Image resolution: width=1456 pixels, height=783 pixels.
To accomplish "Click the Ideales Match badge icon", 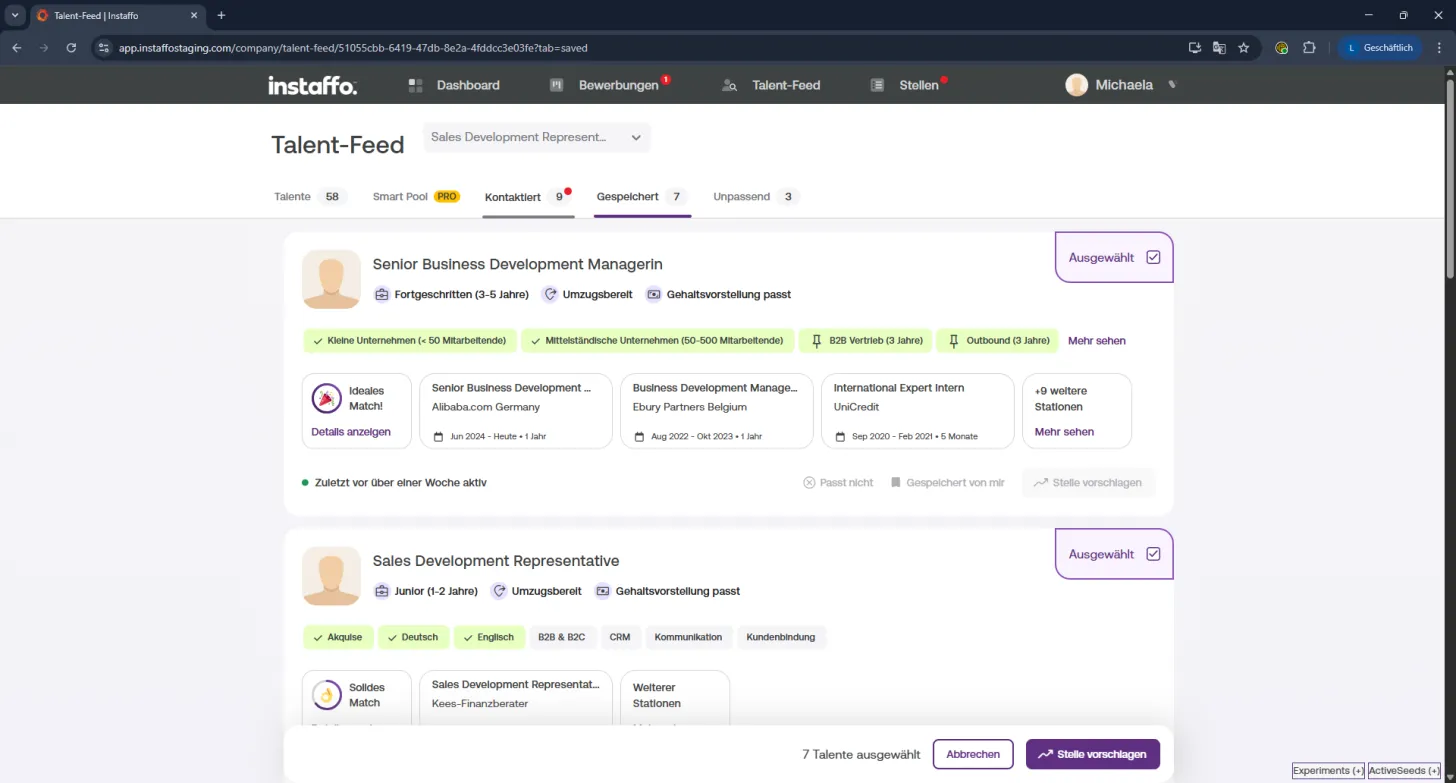I will (327, 398).
